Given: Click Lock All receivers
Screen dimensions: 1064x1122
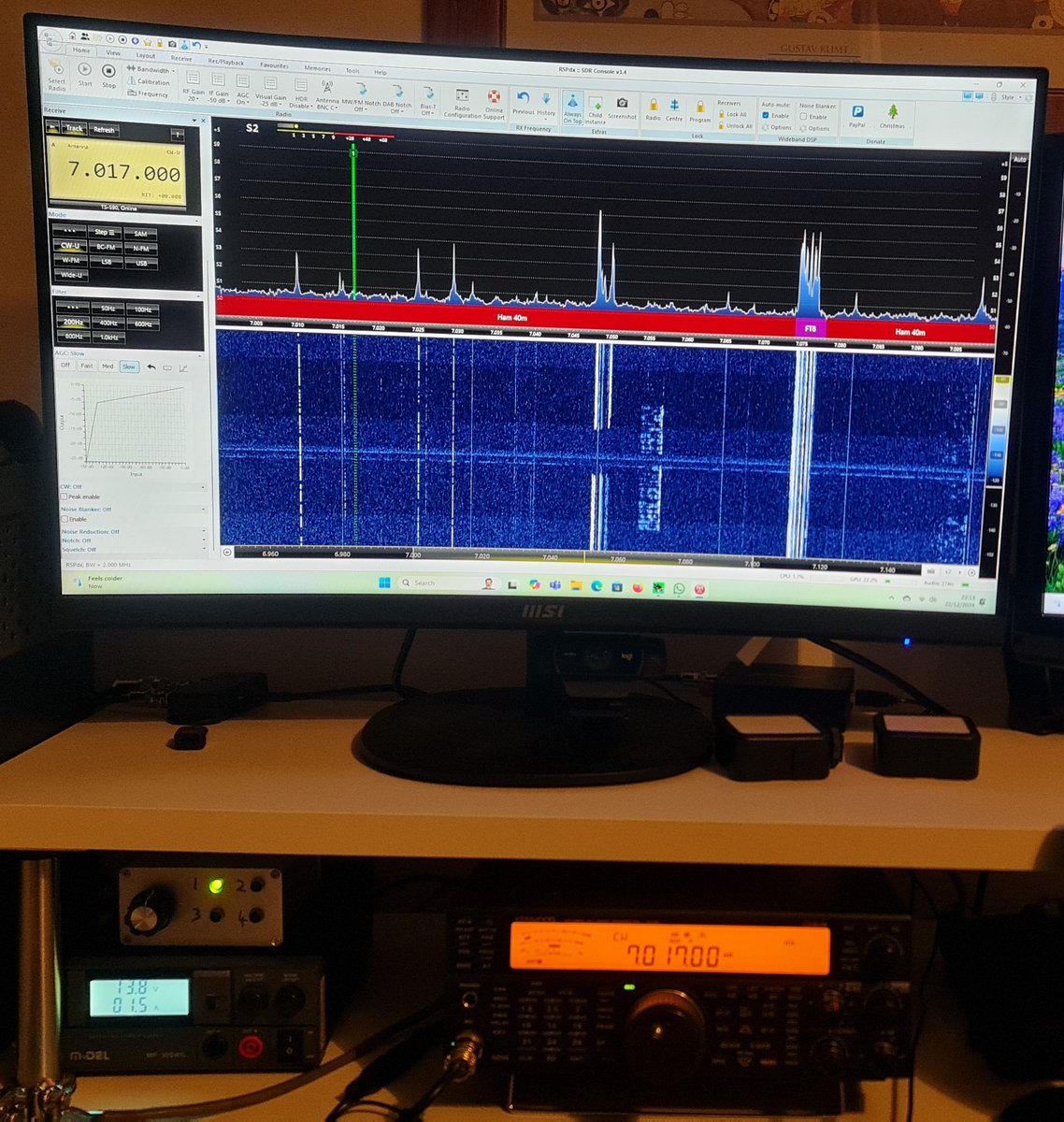Looking at the screenshot, I should tap(733, 114).
